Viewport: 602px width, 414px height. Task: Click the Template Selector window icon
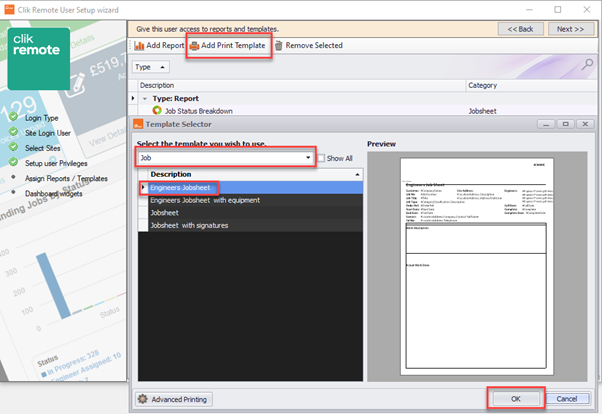click(x=138, y=124)
